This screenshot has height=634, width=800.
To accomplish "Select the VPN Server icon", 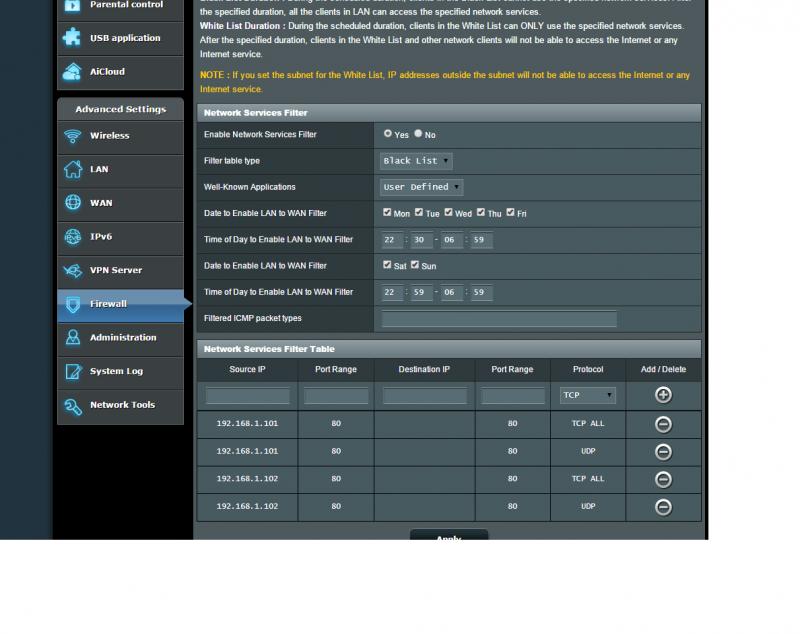I will point(73,270).
